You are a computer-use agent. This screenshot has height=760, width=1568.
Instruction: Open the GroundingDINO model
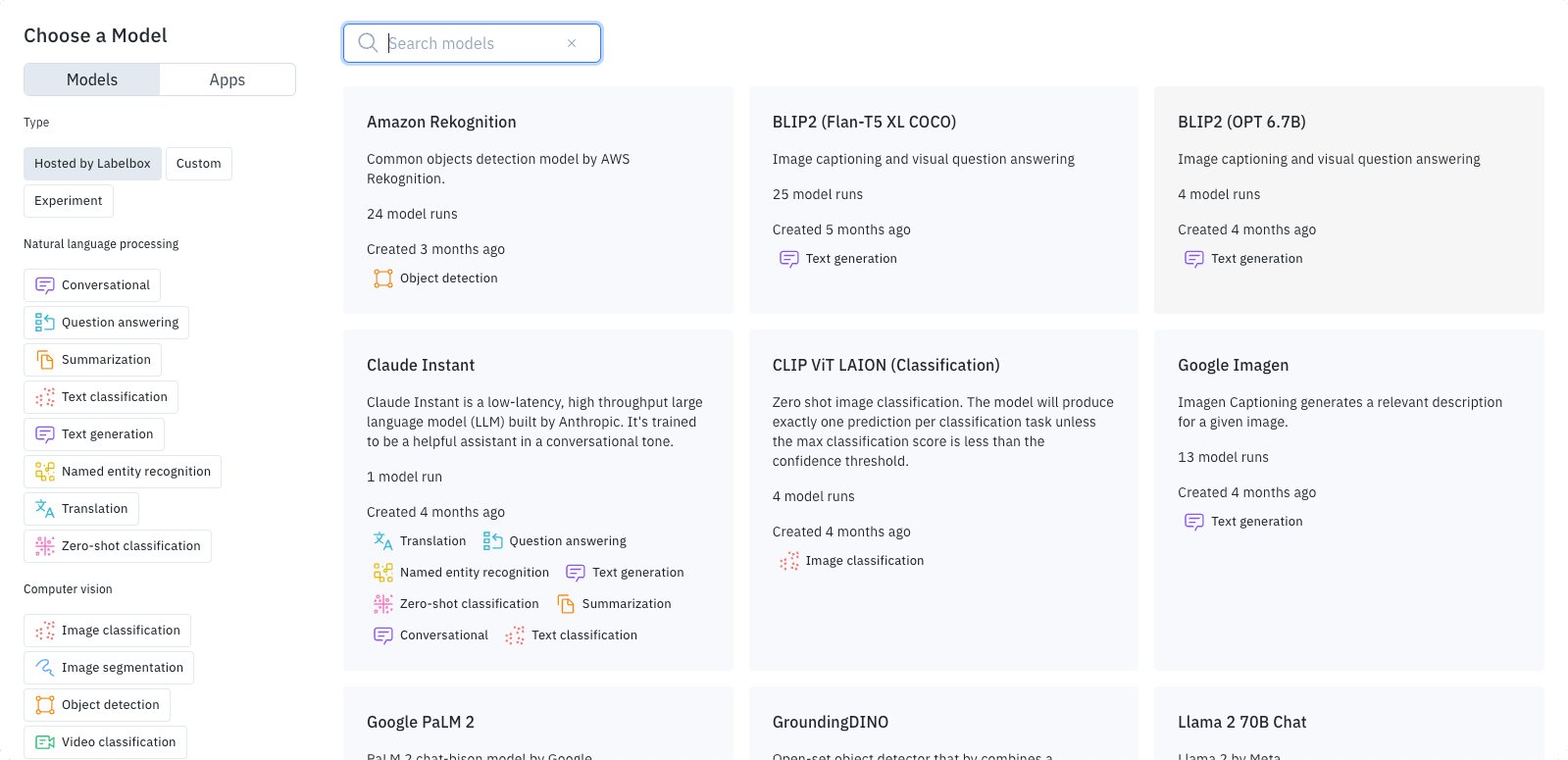click(x=943, y=723)
